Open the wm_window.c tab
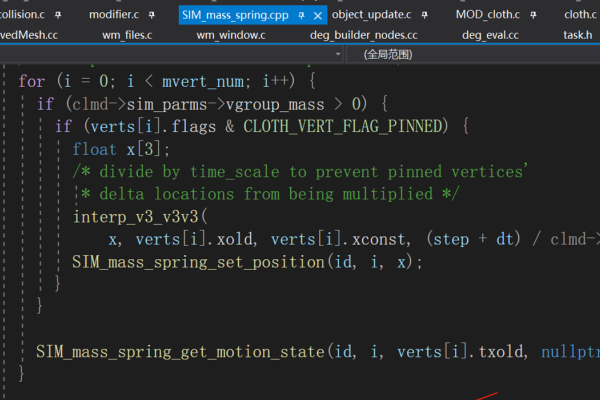 click(229, 34)
